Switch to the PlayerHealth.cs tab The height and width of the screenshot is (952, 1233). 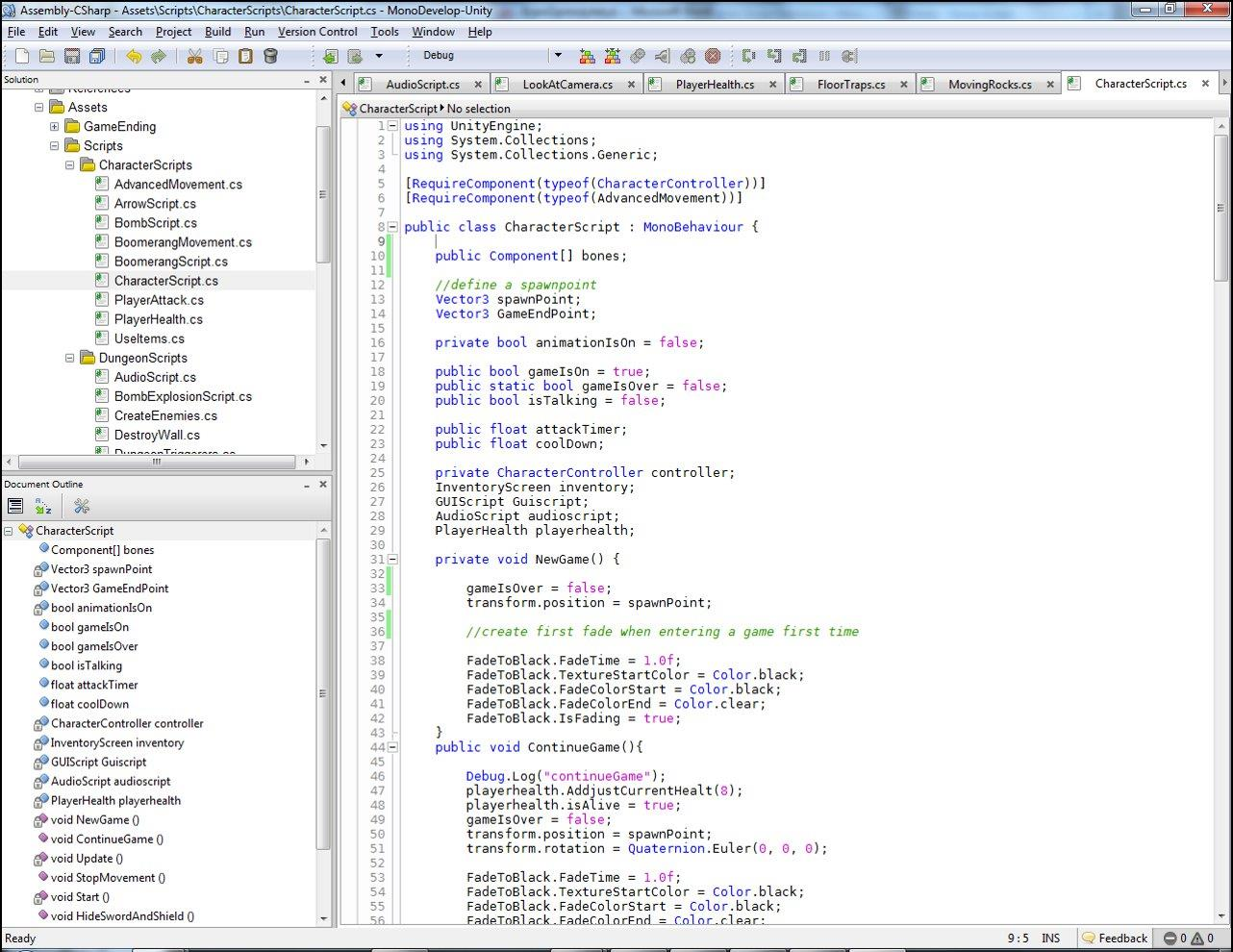click(715, 85)
